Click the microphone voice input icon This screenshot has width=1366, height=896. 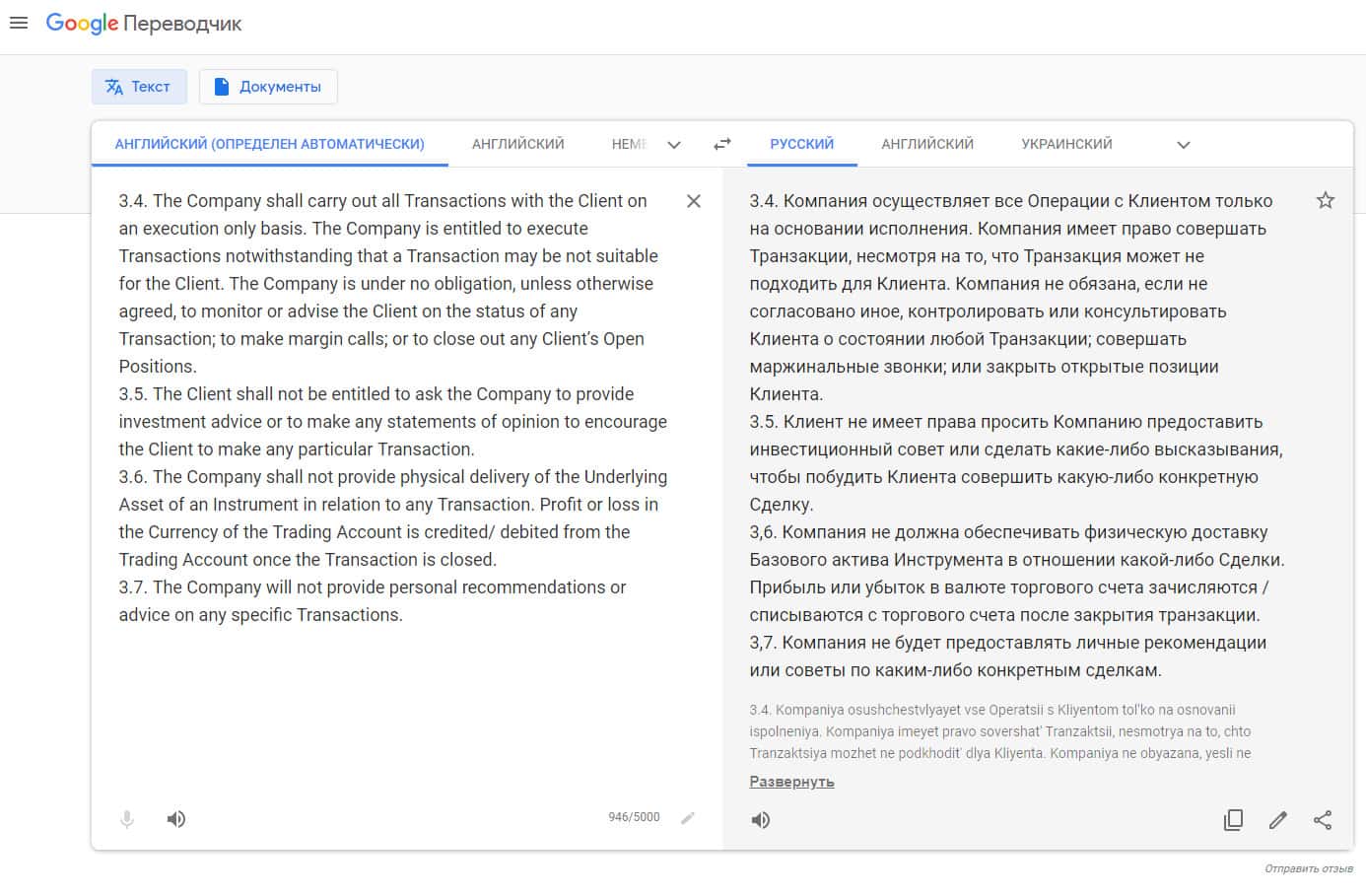click(127, 819)
